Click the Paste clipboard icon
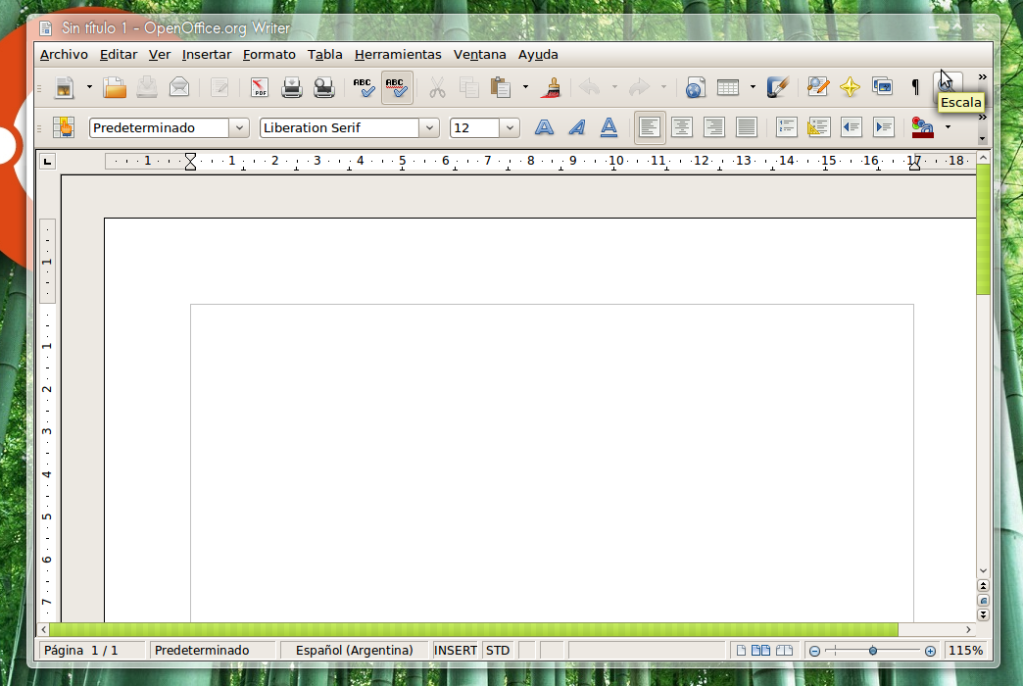The width and height of the screenshot is (1023, 686). (x=500, y=87)
